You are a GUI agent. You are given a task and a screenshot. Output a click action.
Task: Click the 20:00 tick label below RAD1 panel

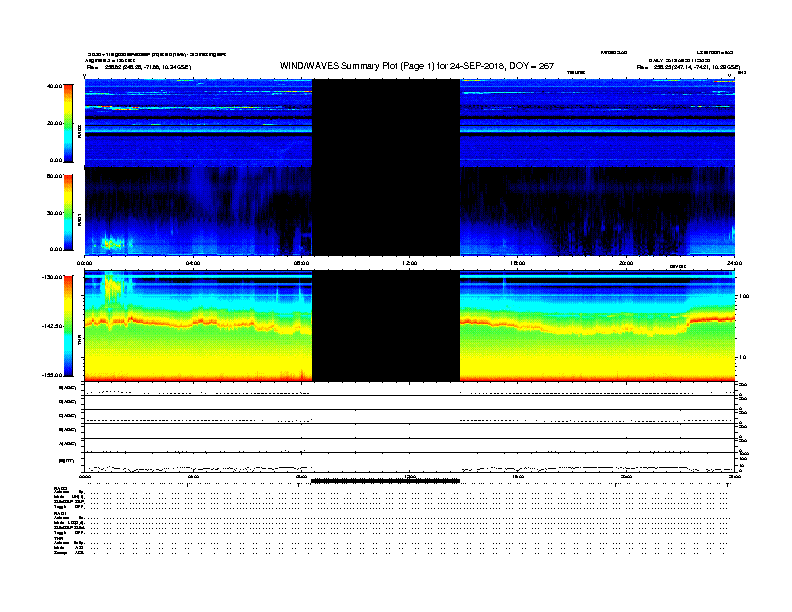[x=626, y=263]
